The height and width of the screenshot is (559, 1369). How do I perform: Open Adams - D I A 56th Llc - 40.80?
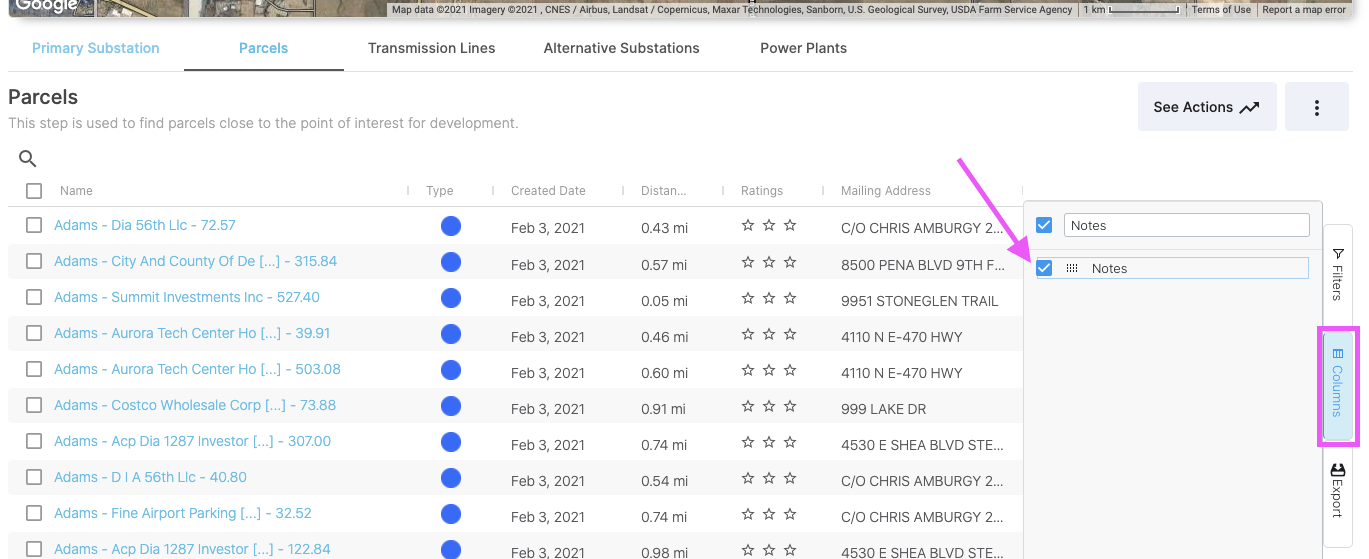click(x=150, y=477)
